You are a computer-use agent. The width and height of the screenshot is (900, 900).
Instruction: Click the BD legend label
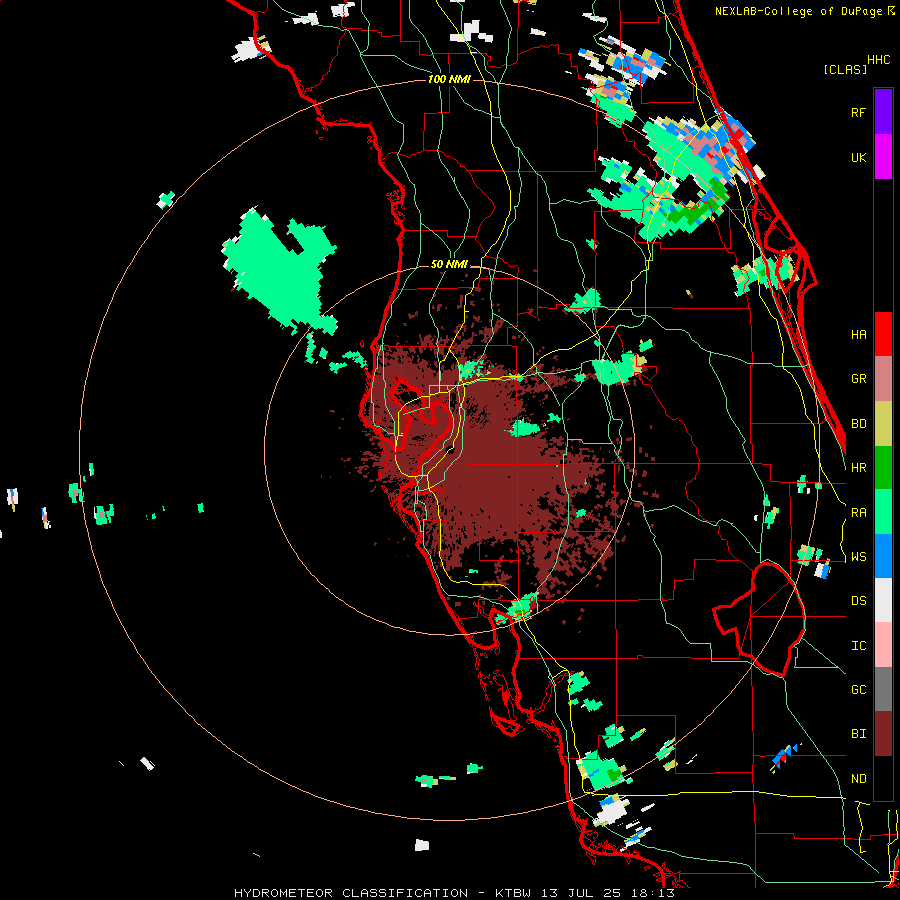858,424
